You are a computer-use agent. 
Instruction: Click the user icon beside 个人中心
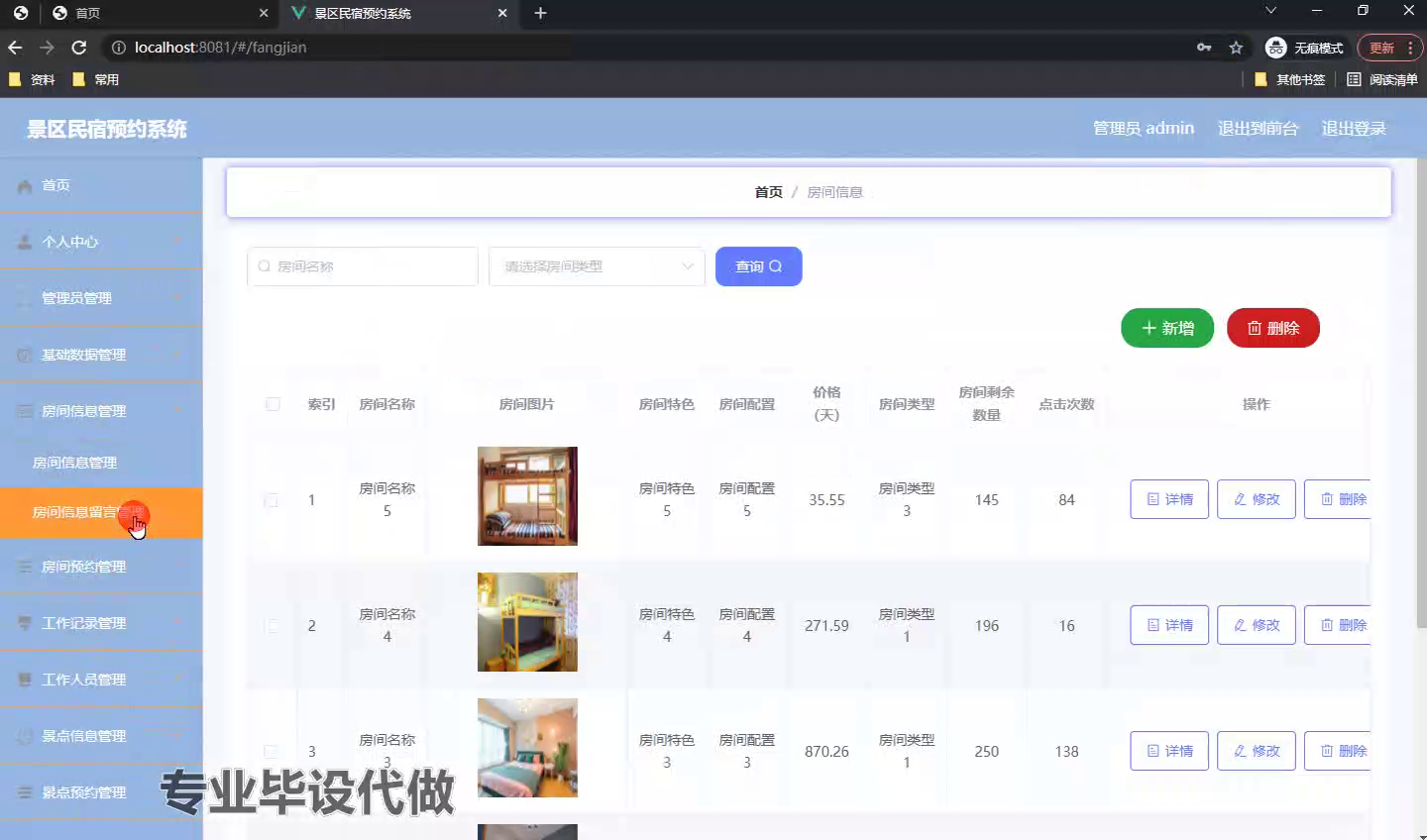(25, 242)
